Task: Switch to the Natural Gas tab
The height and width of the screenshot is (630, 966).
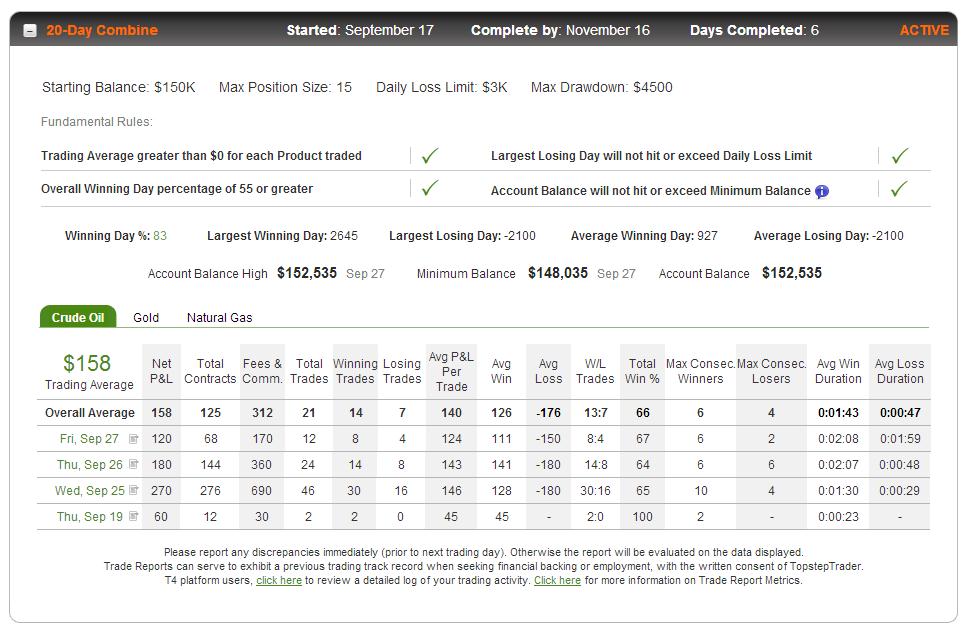Action: click(219, 318)
